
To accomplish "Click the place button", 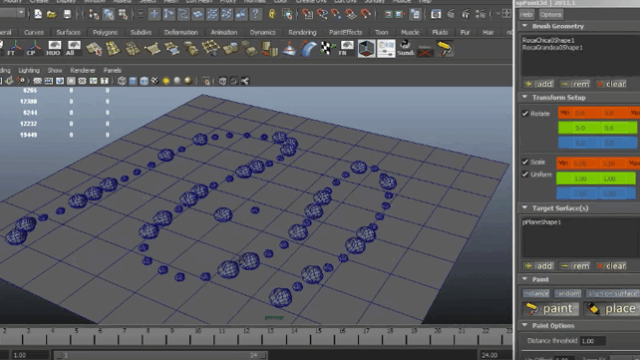I will point(611,308).
